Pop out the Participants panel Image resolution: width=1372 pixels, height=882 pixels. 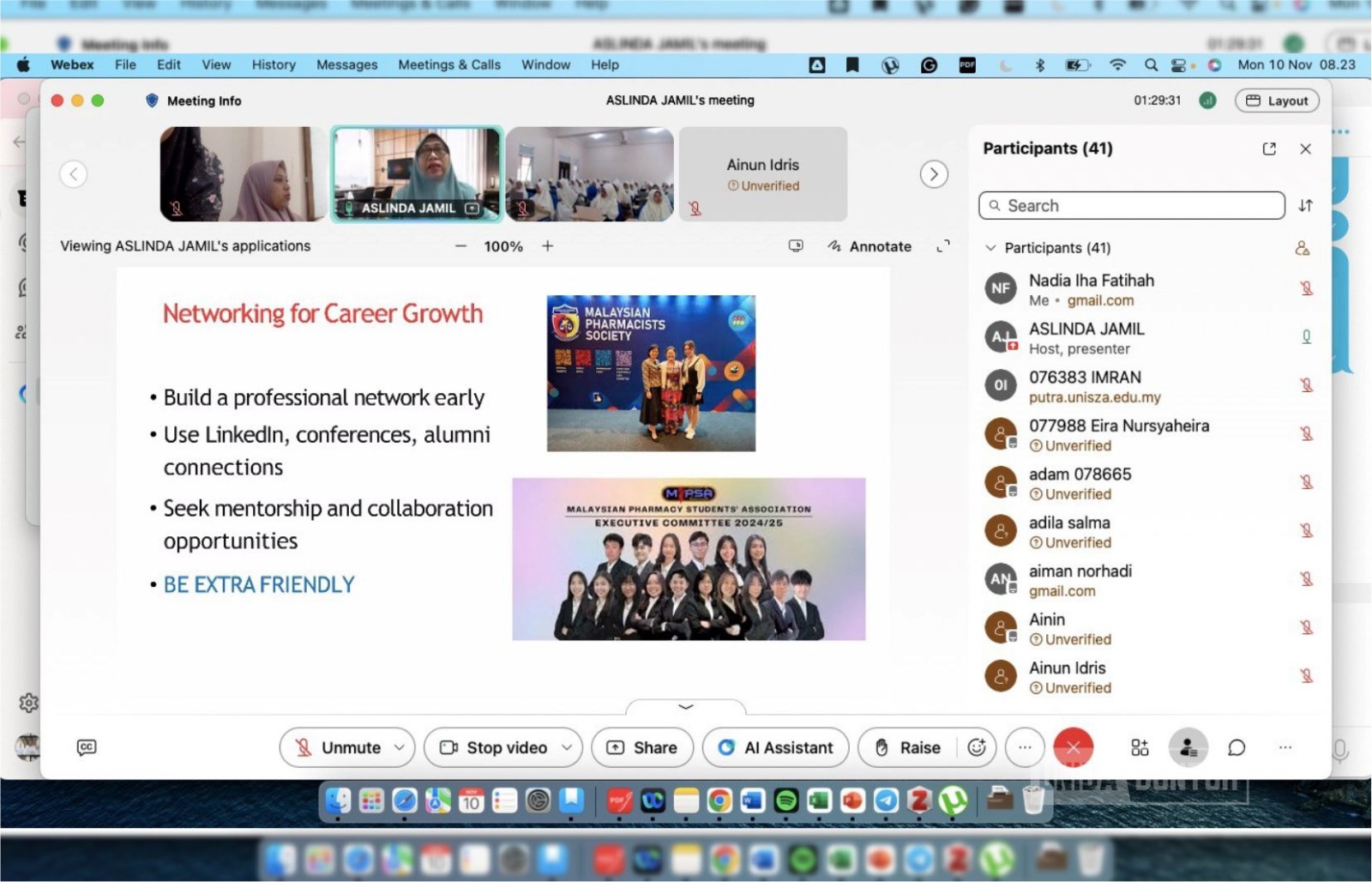[x=1269, y=148]
